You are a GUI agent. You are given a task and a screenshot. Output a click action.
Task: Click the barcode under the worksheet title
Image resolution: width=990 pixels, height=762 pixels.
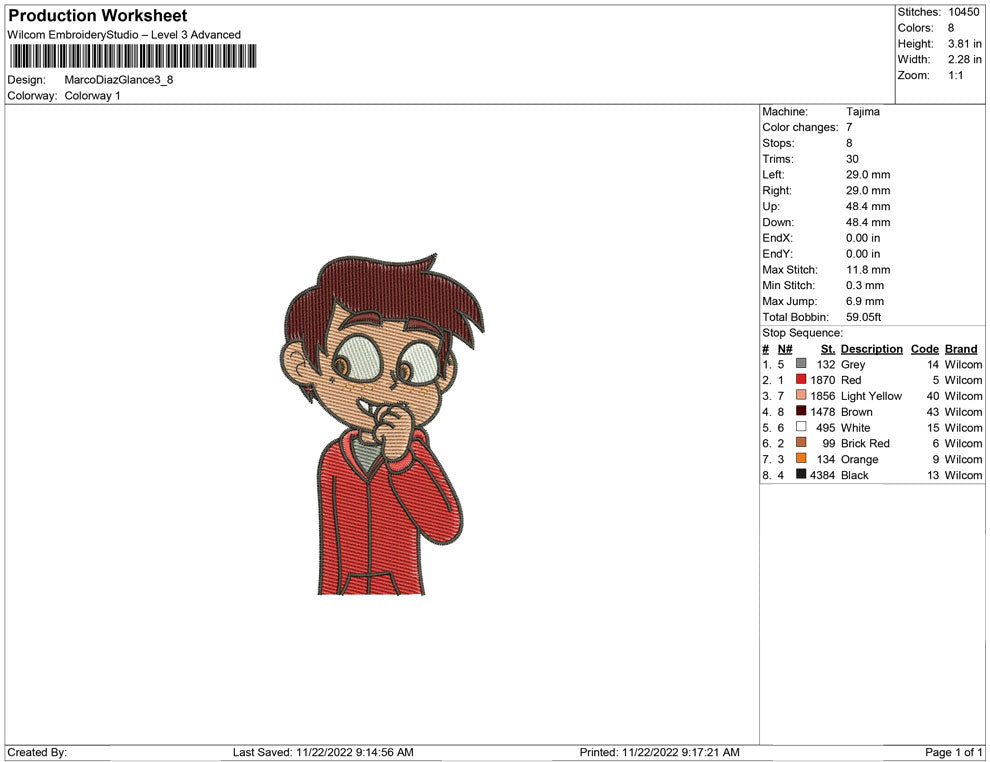point(133,56)
